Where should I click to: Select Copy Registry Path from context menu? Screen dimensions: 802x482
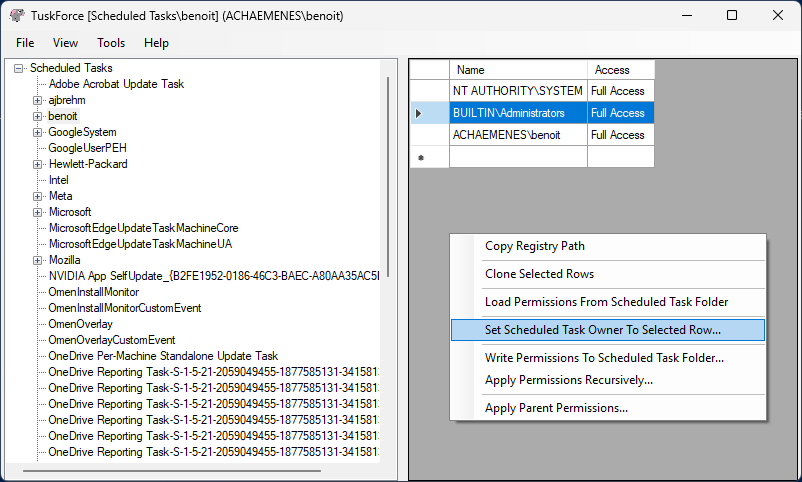point(535,246)
